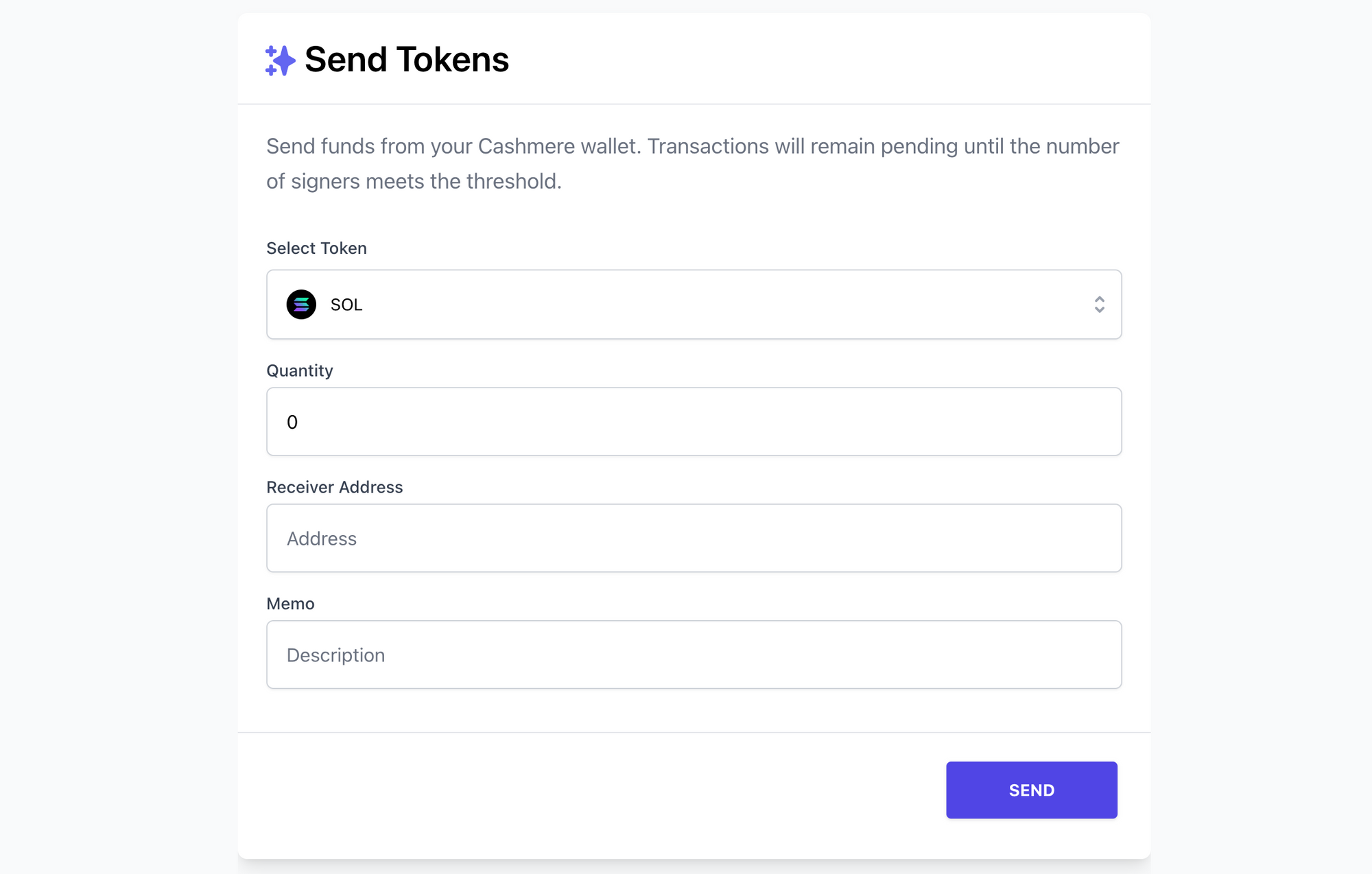Expand the token list showing SOL
Image resolution: width=1372 pixels, height=874 pixels.
pyautogui.click(x=694, y=304)
